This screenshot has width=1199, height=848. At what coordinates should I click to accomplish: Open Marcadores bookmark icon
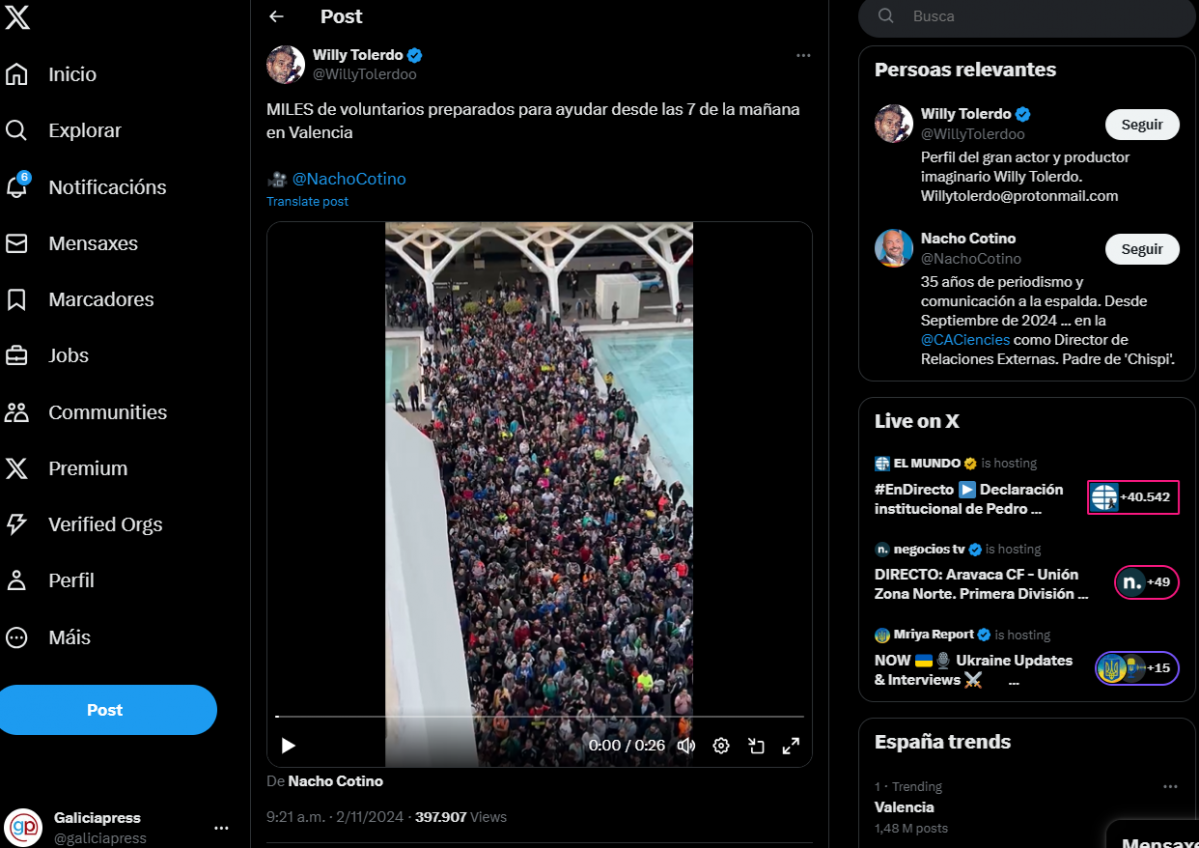coord(17,300)
